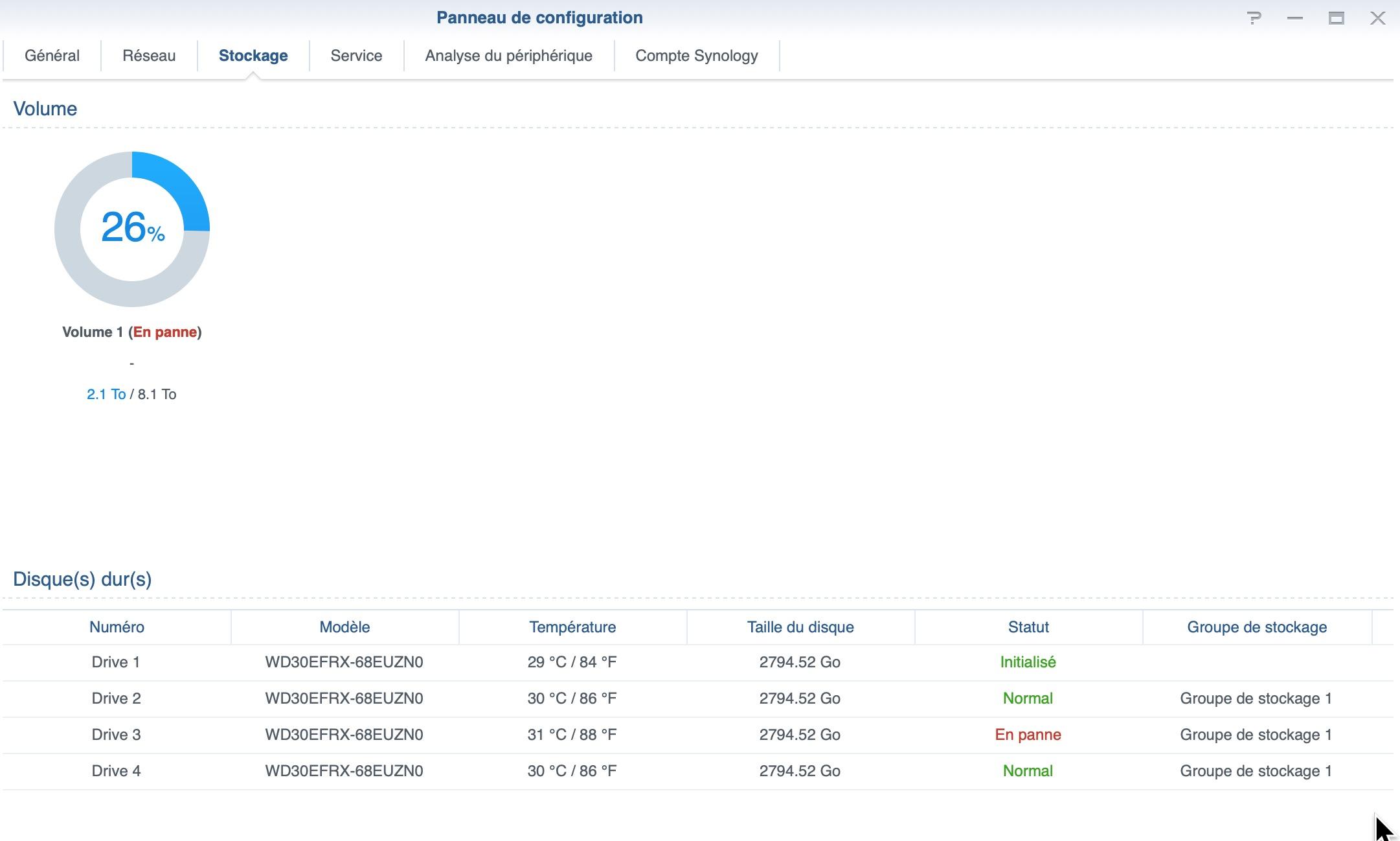Click the 26% volume usage donut chart
Viewport: 1400px width, 841px height.
pyautogui.click(x=132, y=229)
